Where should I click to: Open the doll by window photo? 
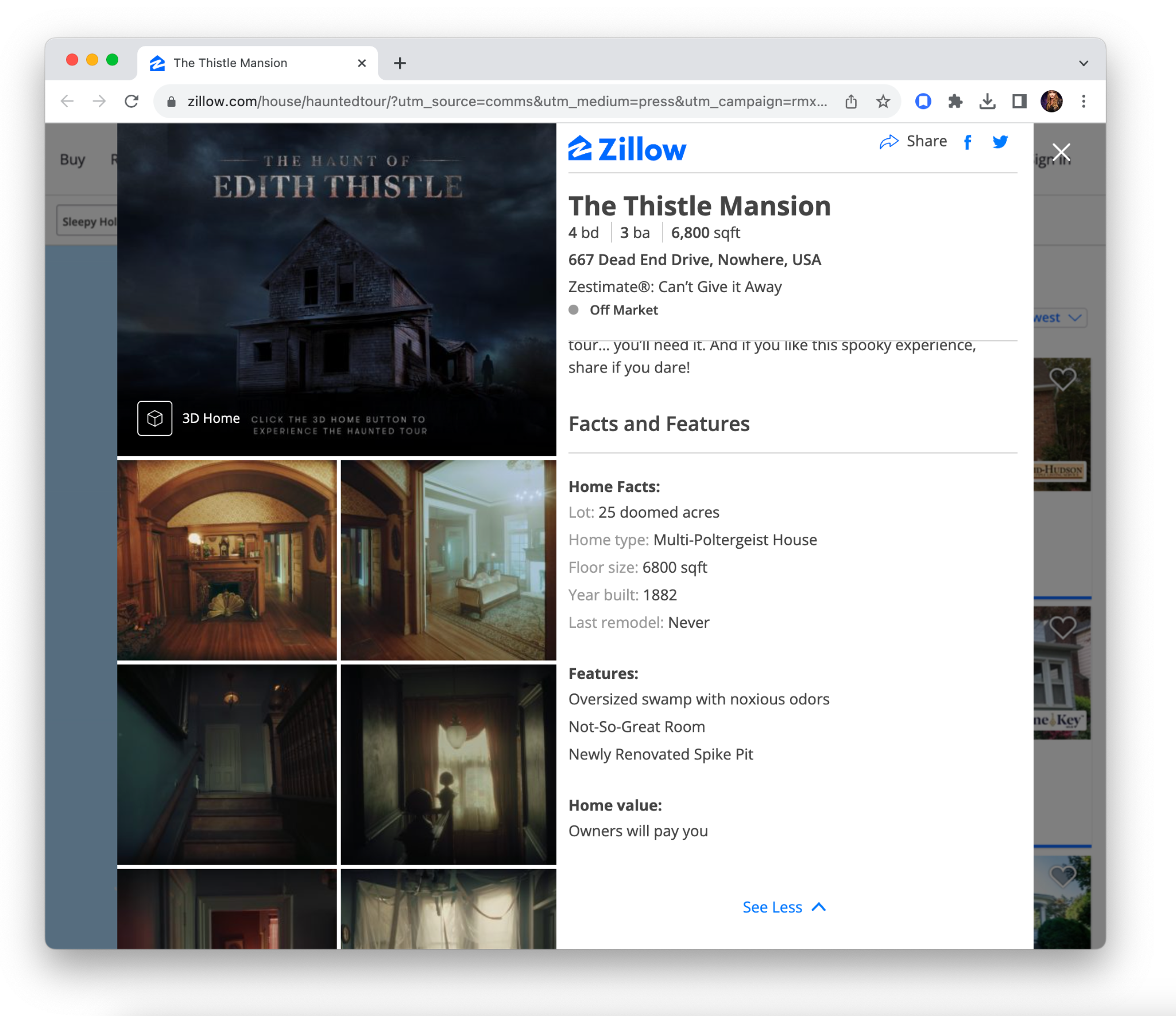(x=448, y=765)
